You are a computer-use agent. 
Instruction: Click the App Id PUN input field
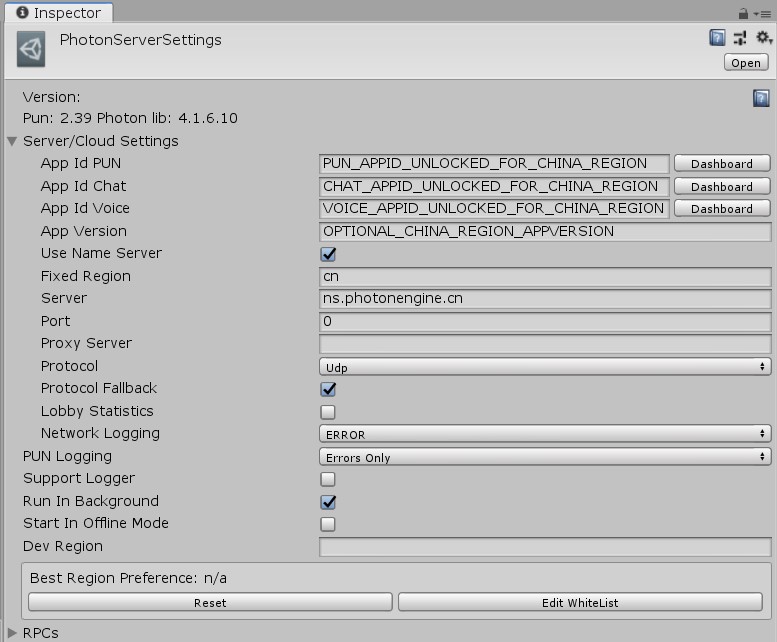tap(494, 163)
